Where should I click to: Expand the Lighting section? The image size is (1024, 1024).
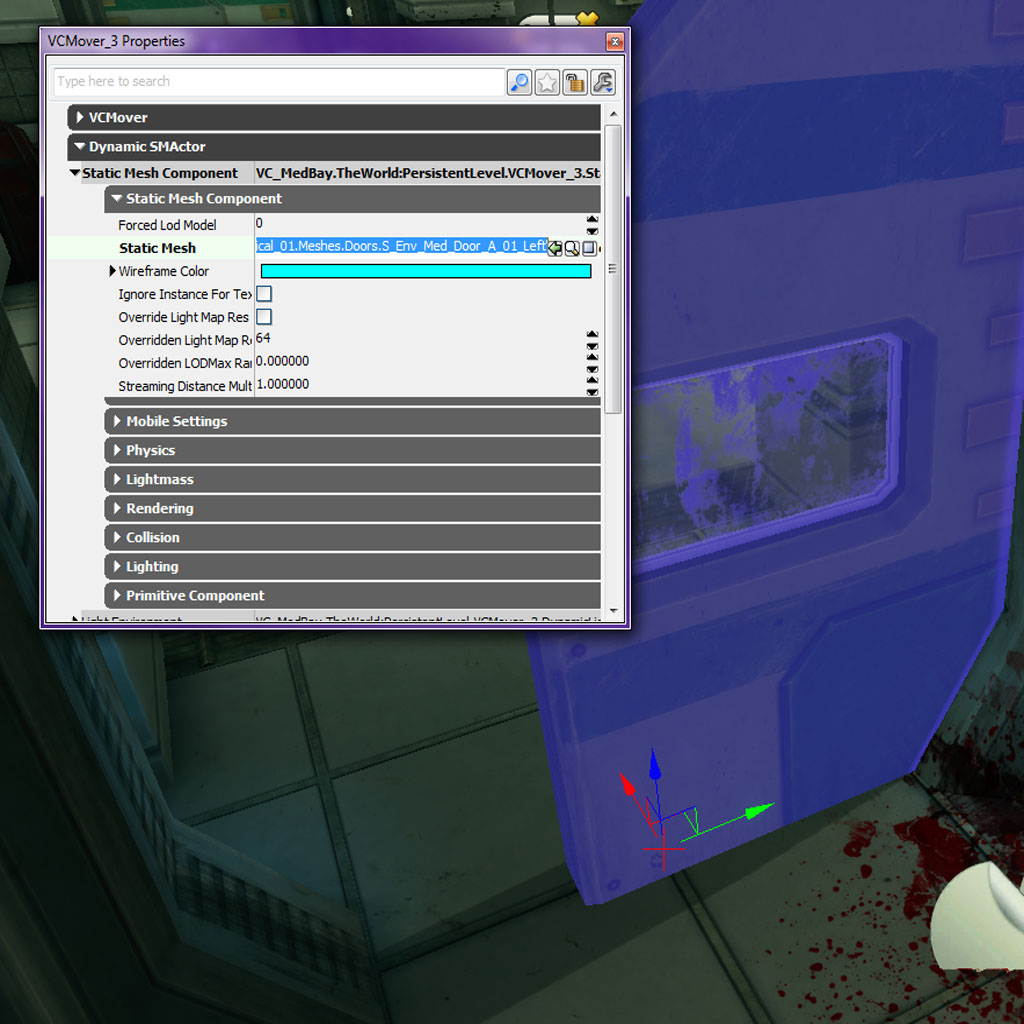(x=117, y=566)
